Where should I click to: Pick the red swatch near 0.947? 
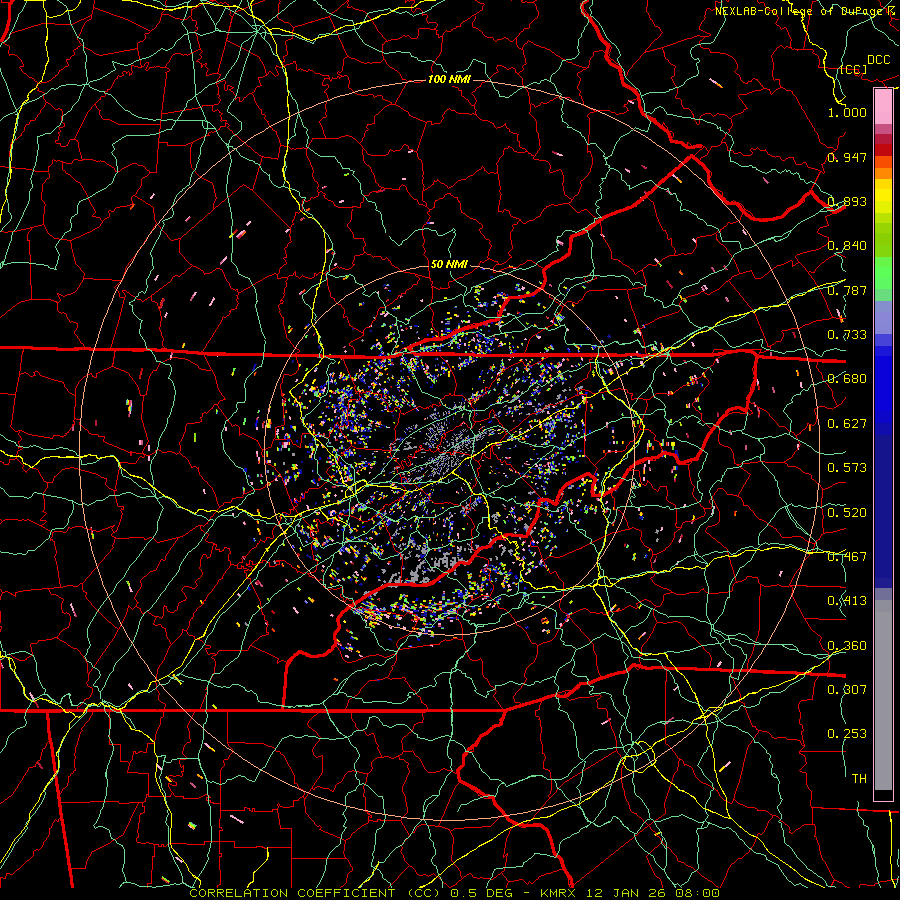[x=883, y=150]
